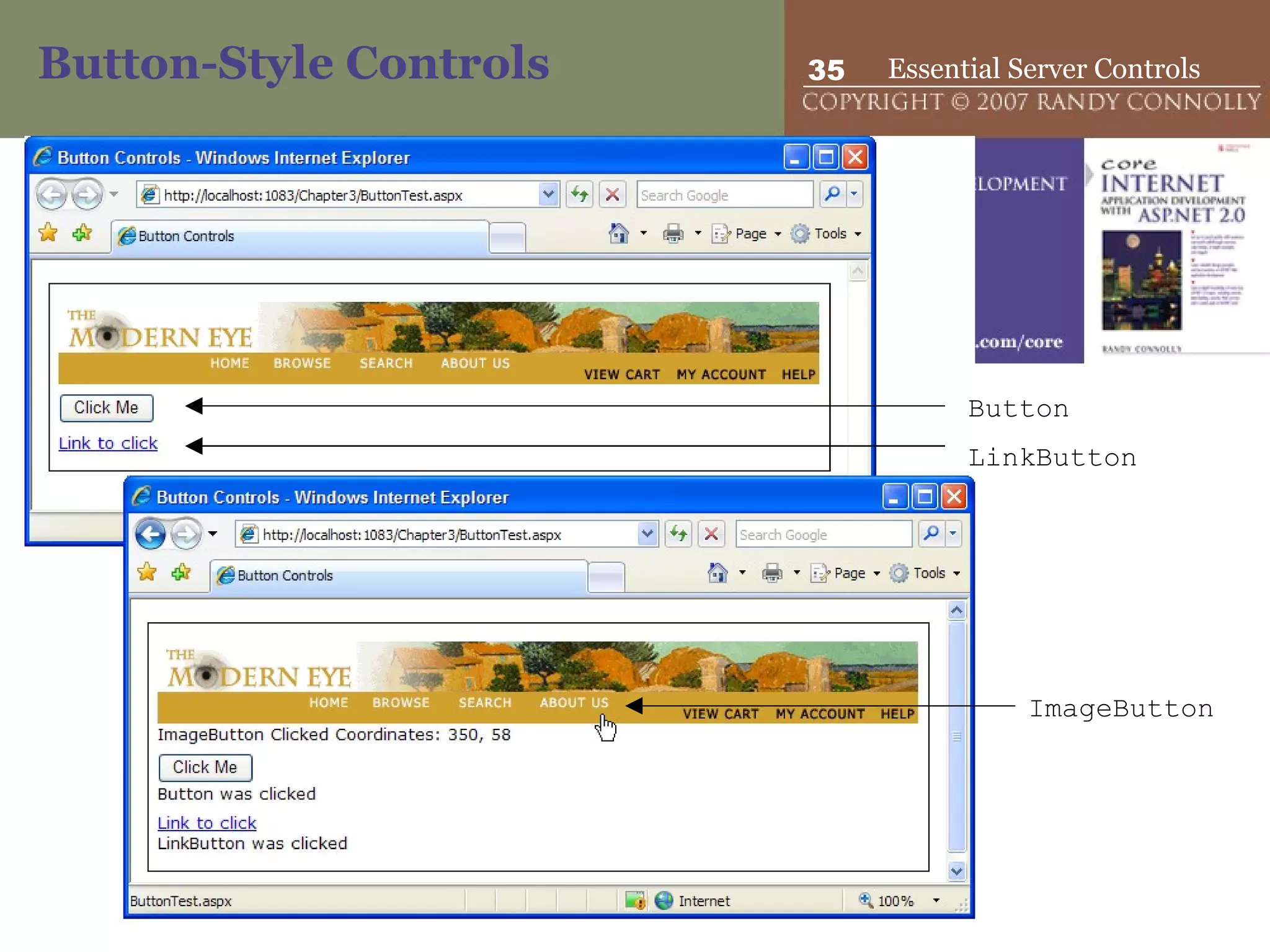Click Stop icon in rear browser window
This screenshot has height=952, width=1270.
[613, 195]
